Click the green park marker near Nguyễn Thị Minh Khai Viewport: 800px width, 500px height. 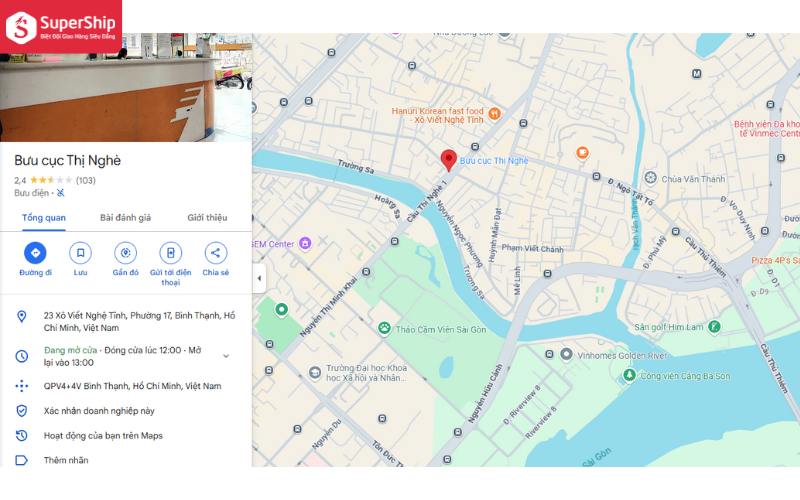click(281, 309)
